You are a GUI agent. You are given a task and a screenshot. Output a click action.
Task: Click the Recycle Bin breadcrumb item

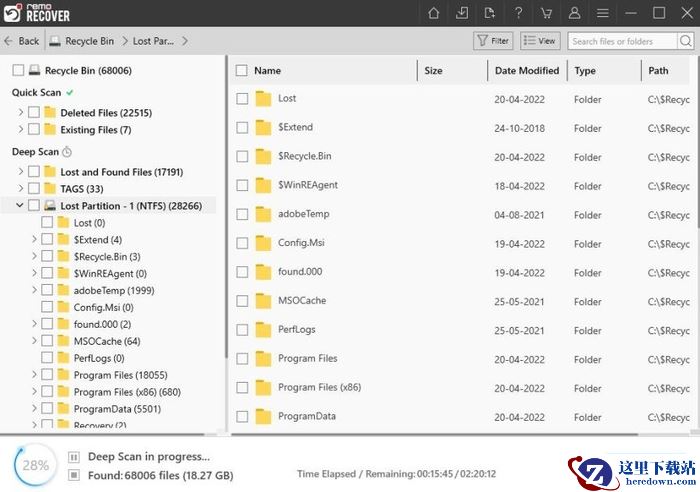pos(89,41)
